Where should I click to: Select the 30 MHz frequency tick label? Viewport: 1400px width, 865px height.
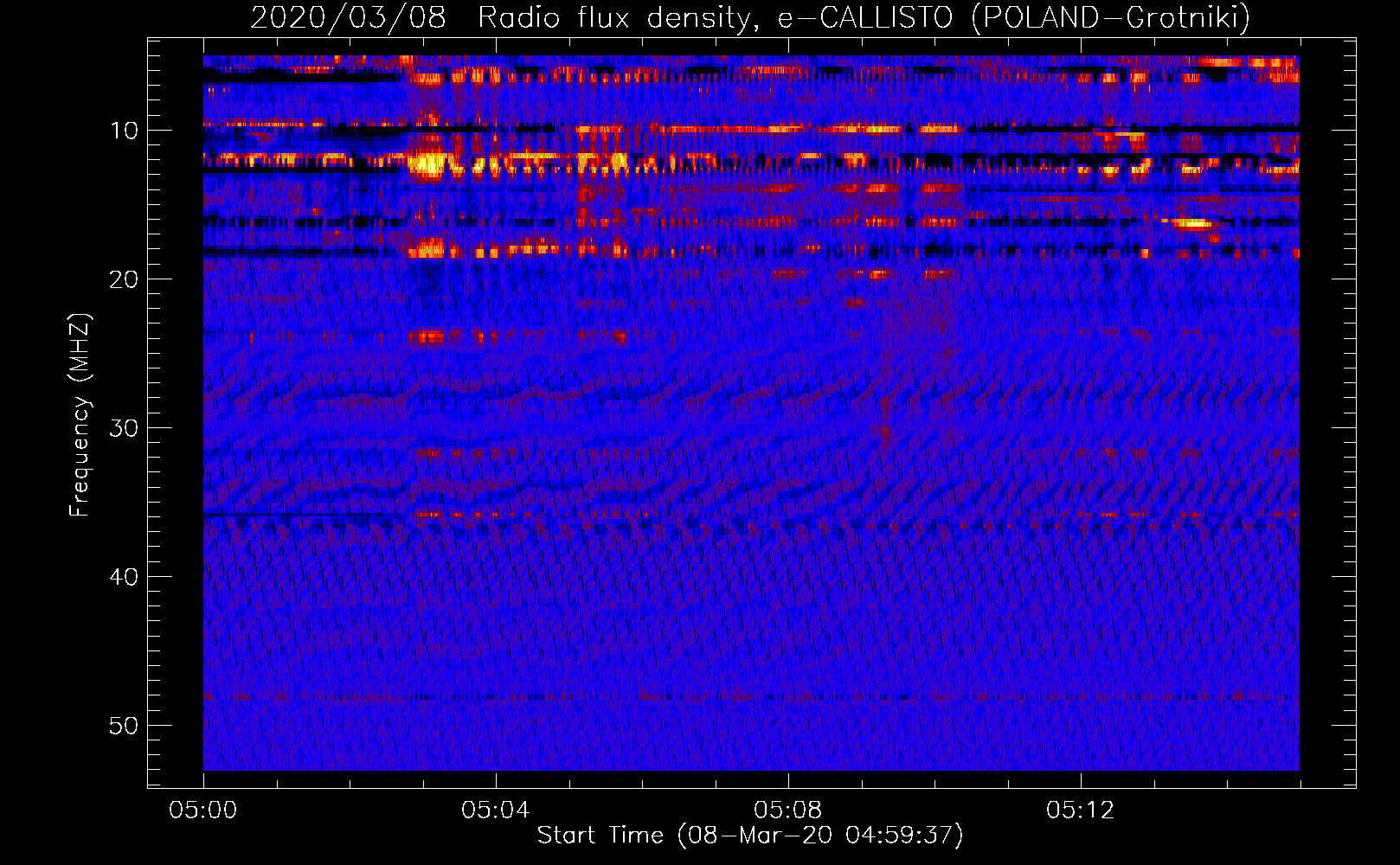[125, 428]
